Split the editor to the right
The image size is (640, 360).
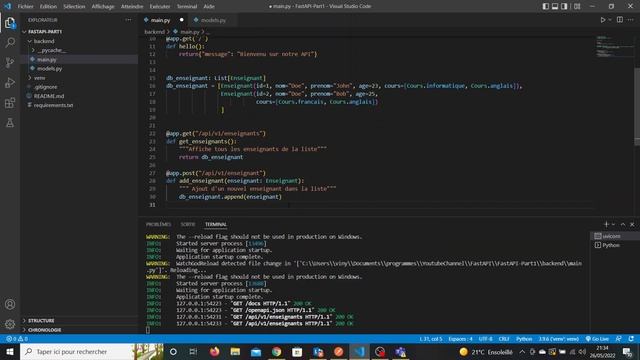pyautogui.click(x=620, y=20)
